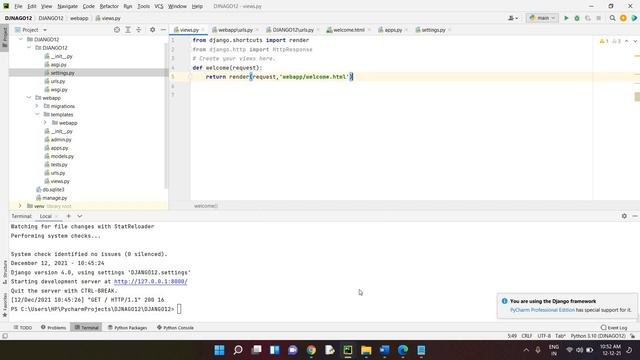Hide the Project tool window

(x=163, y=30)
